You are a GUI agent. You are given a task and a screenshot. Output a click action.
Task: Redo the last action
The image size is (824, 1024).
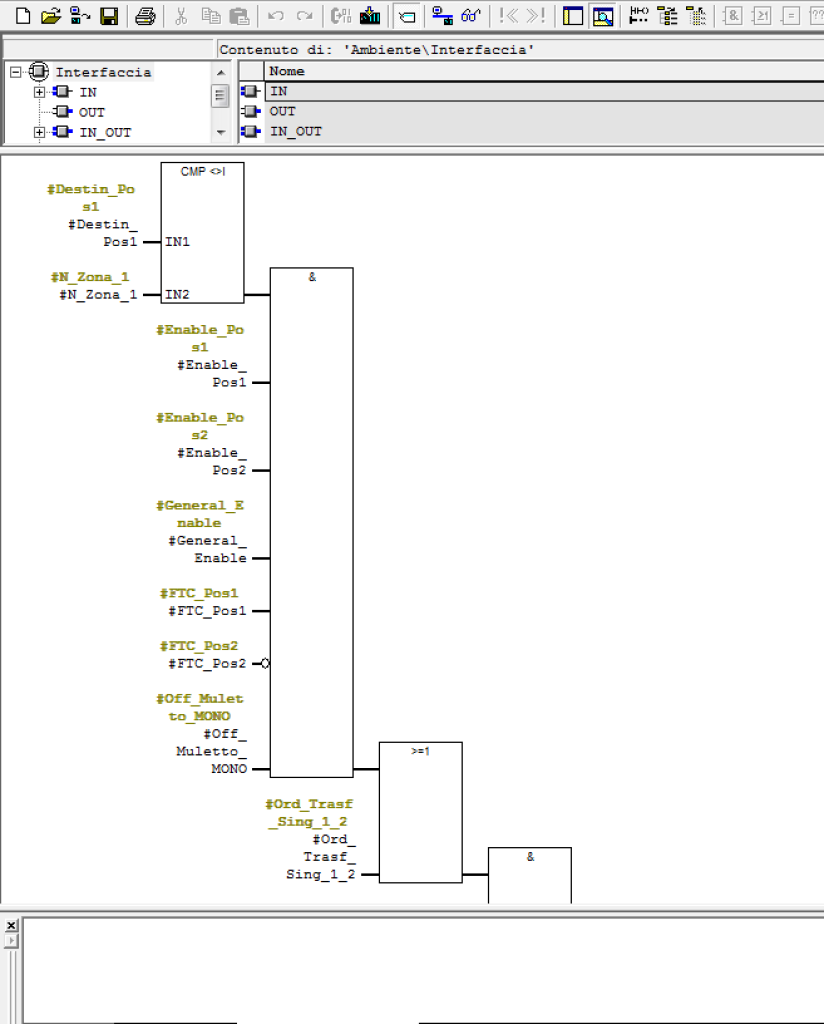pos(304,16)
